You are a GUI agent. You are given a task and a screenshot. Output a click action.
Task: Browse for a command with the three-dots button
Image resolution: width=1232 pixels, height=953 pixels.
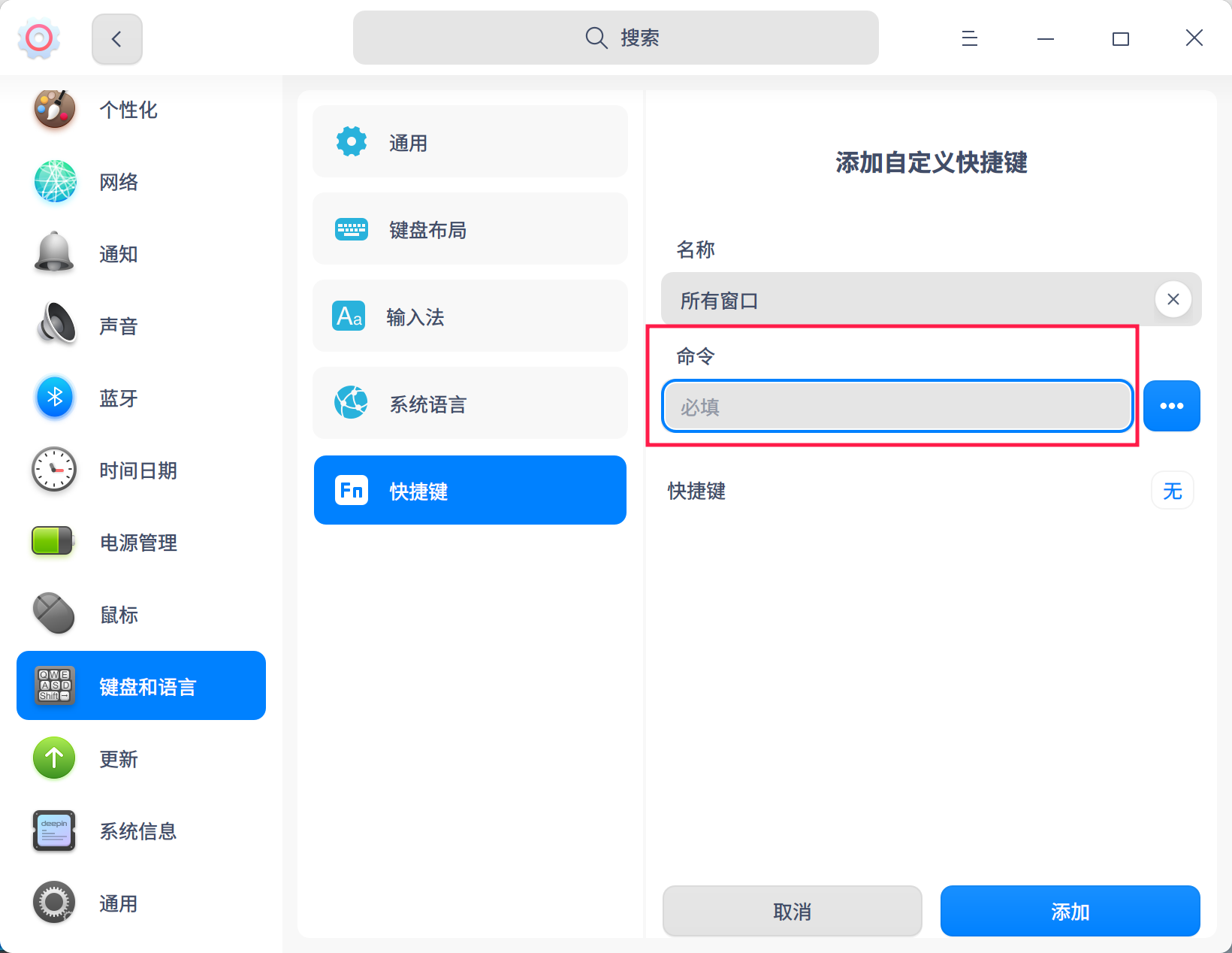click(1171, 407)
